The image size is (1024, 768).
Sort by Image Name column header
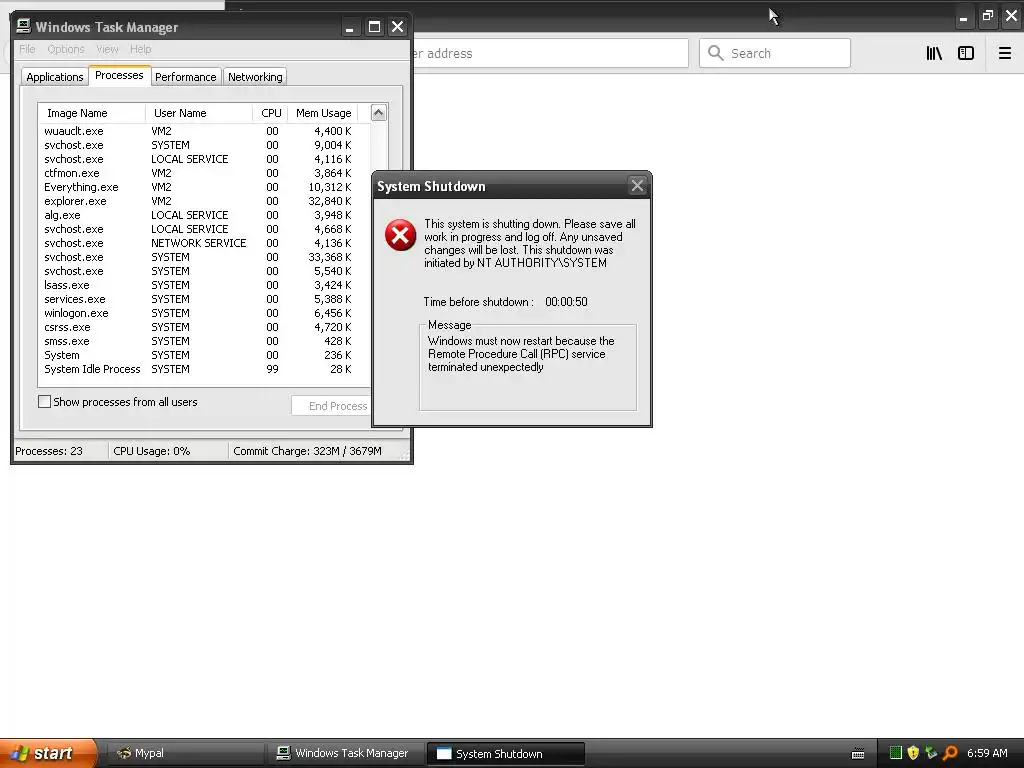click(92, 113)
